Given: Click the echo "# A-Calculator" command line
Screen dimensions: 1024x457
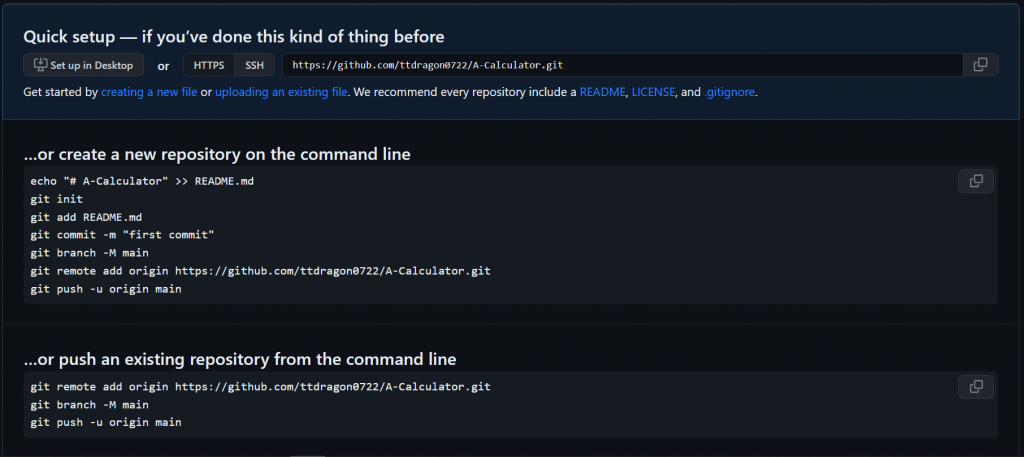Looking at the screenshot, I should [x=142, y=181].
